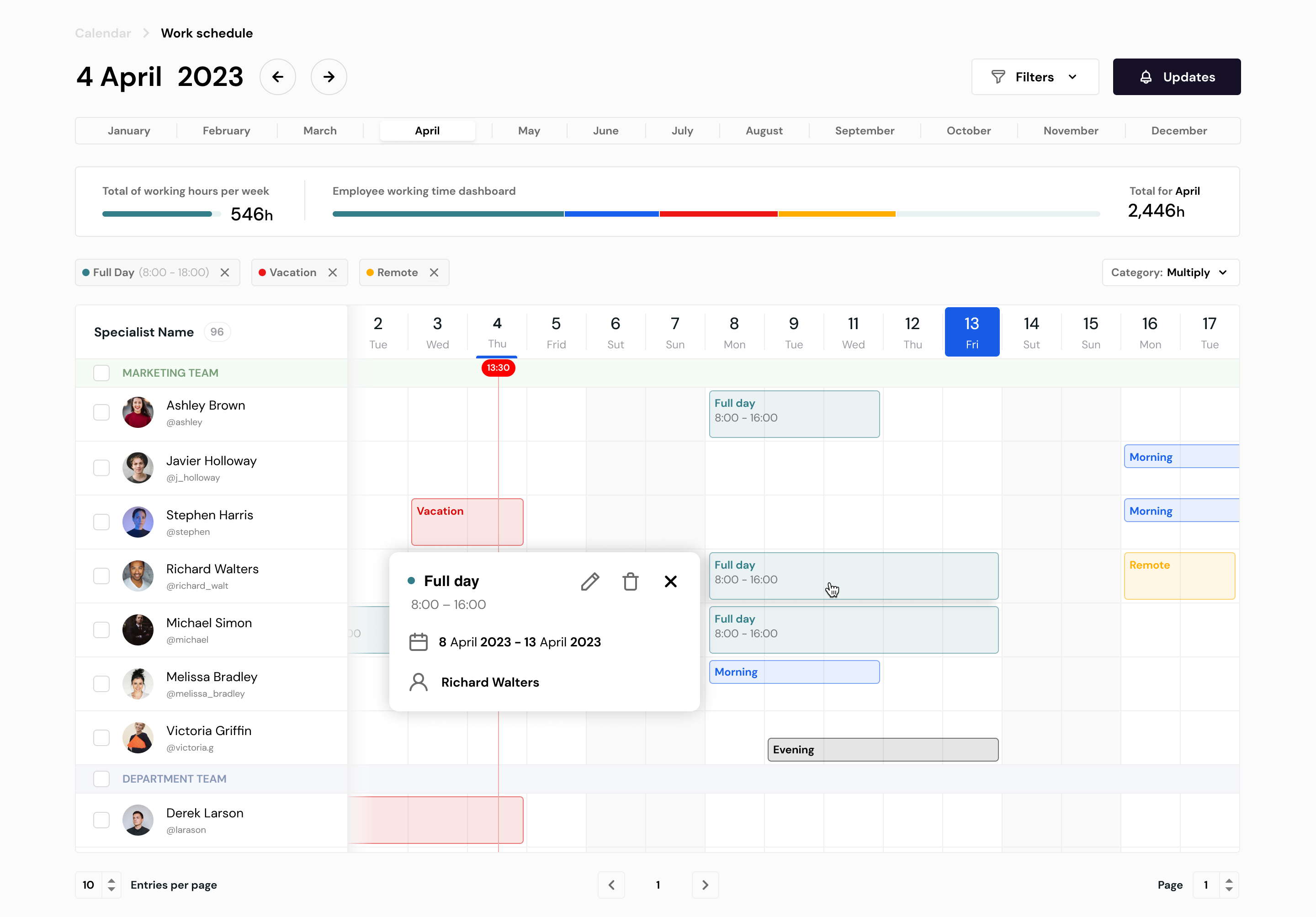This screenshot has height=917, width=1316.
Task: Open the Updates notifications
Action: click(x=1177, y=77)
